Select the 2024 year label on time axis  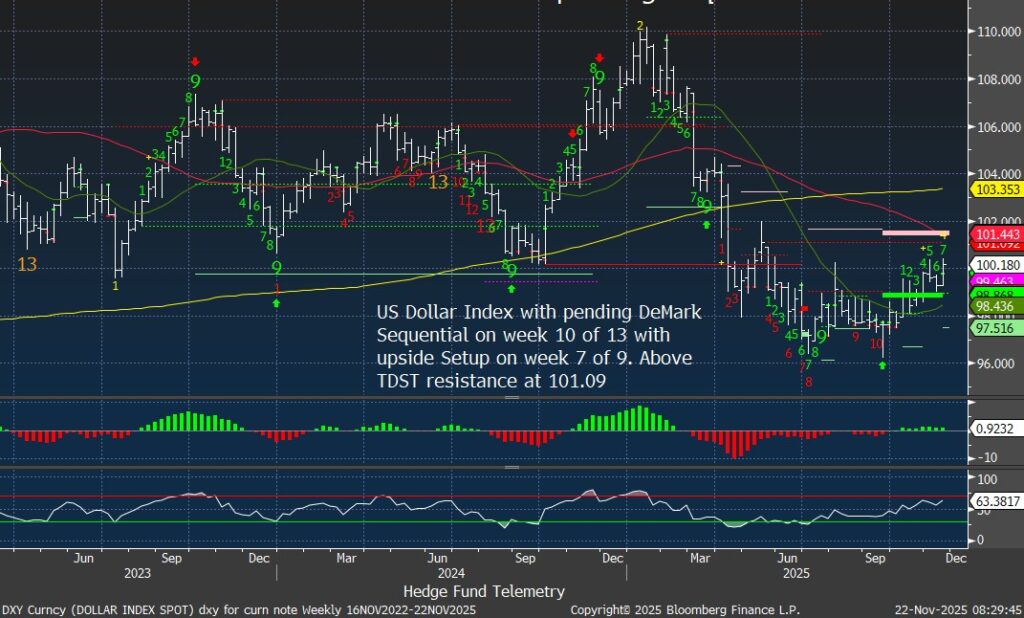click(451, 574)
